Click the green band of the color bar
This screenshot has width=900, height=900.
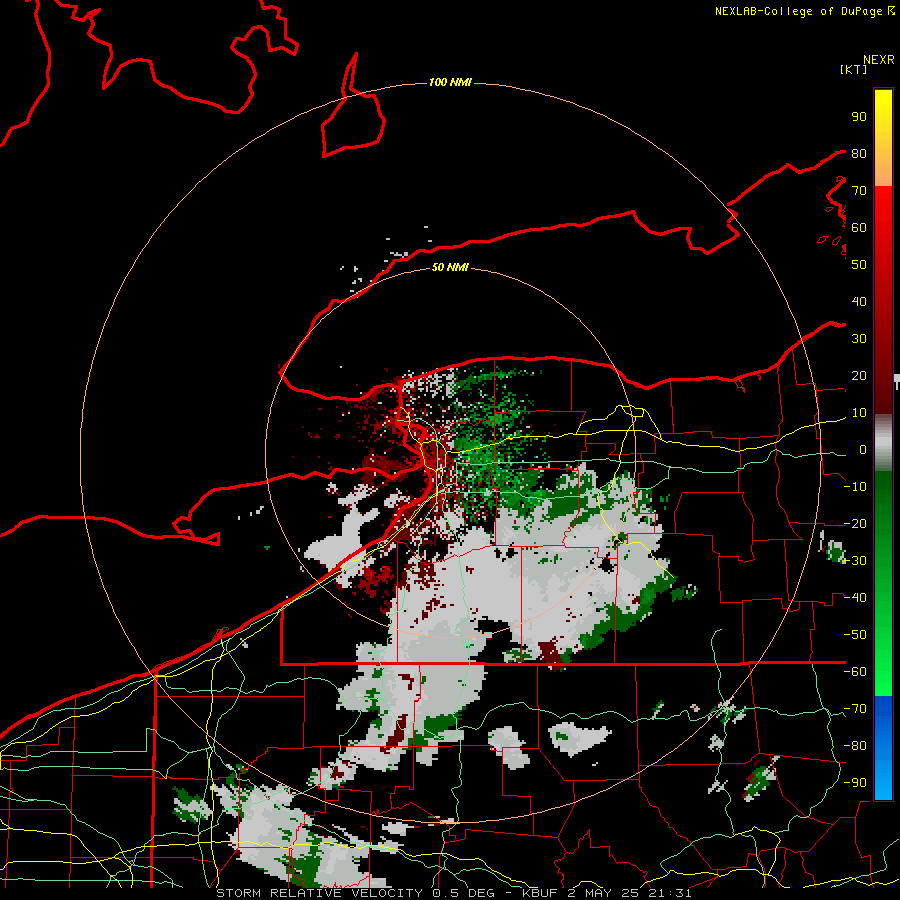coord(883,583)
